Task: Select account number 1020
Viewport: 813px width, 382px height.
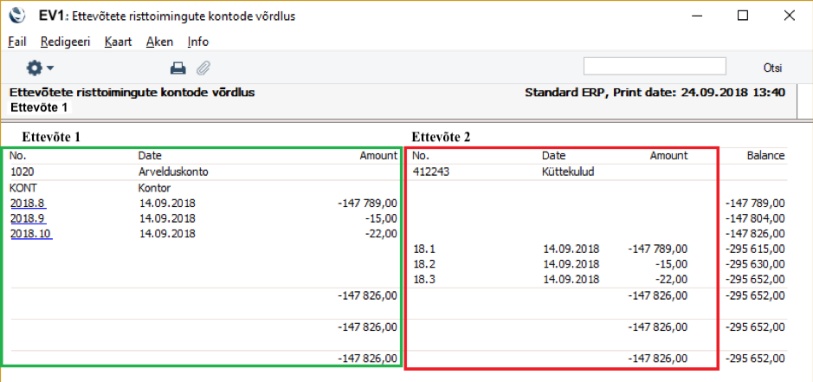Action: pos(22,172)
